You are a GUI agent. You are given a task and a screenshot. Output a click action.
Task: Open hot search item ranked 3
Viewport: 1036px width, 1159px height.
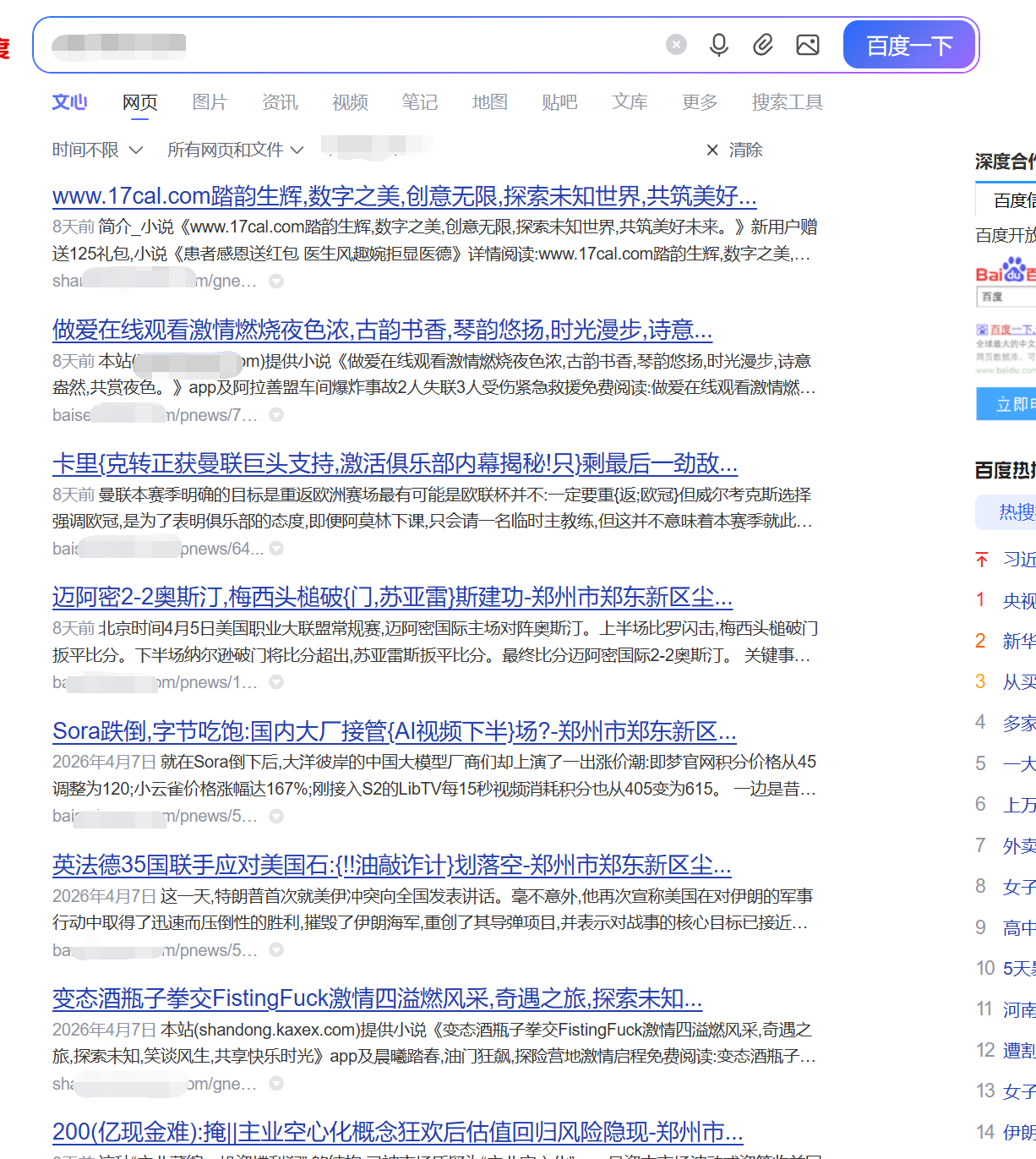1019,681
